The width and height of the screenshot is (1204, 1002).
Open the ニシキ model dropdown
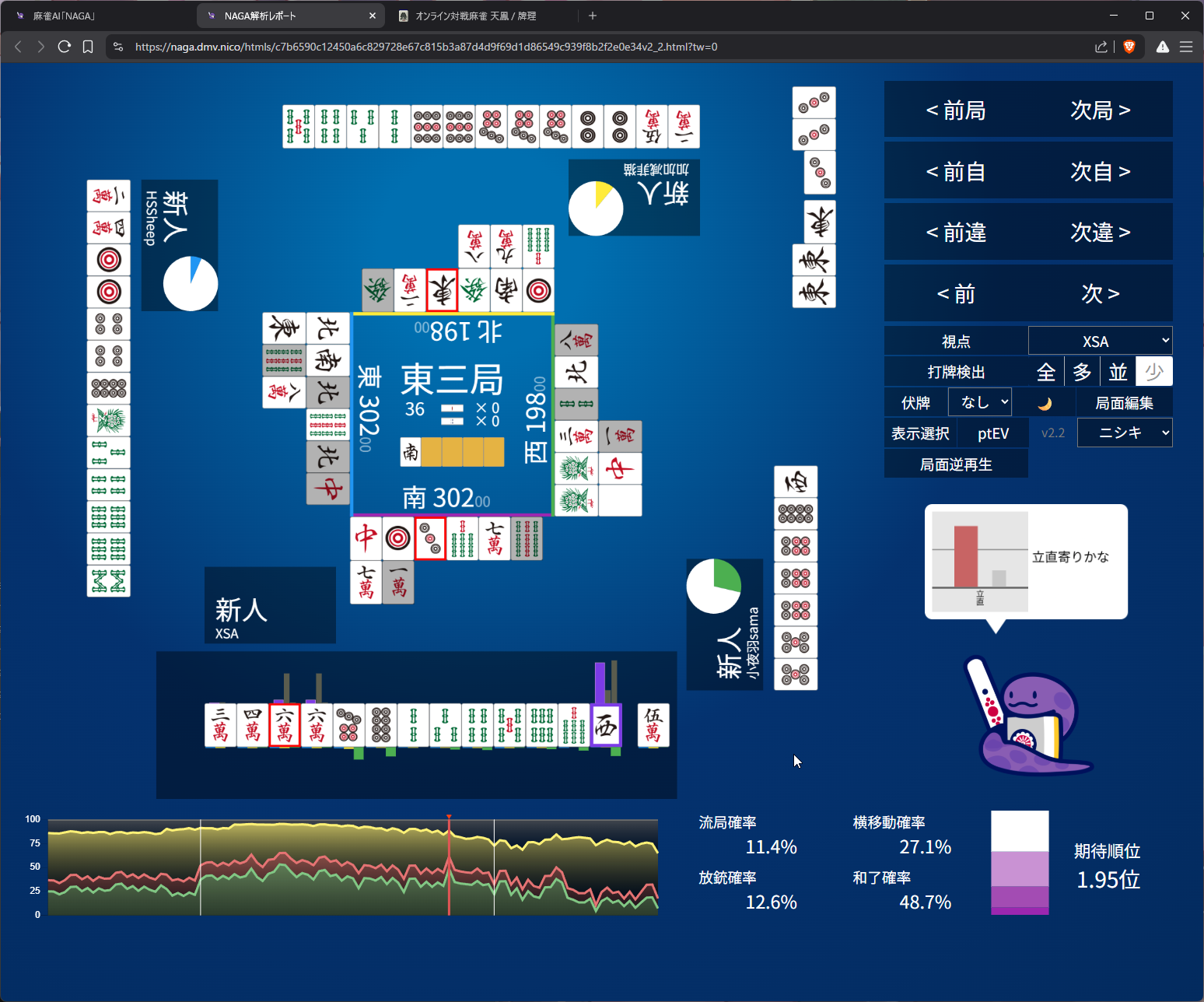pos(1125,433)
